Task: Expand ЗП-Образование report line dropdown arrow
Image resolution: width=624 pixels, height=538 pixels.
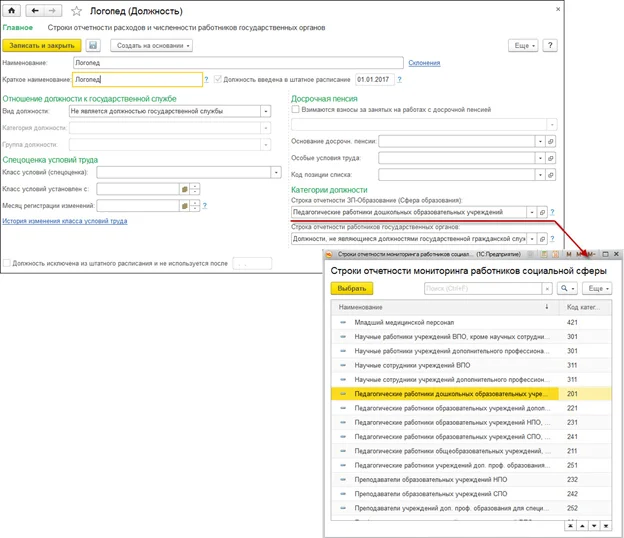Action: pos(532,212)
